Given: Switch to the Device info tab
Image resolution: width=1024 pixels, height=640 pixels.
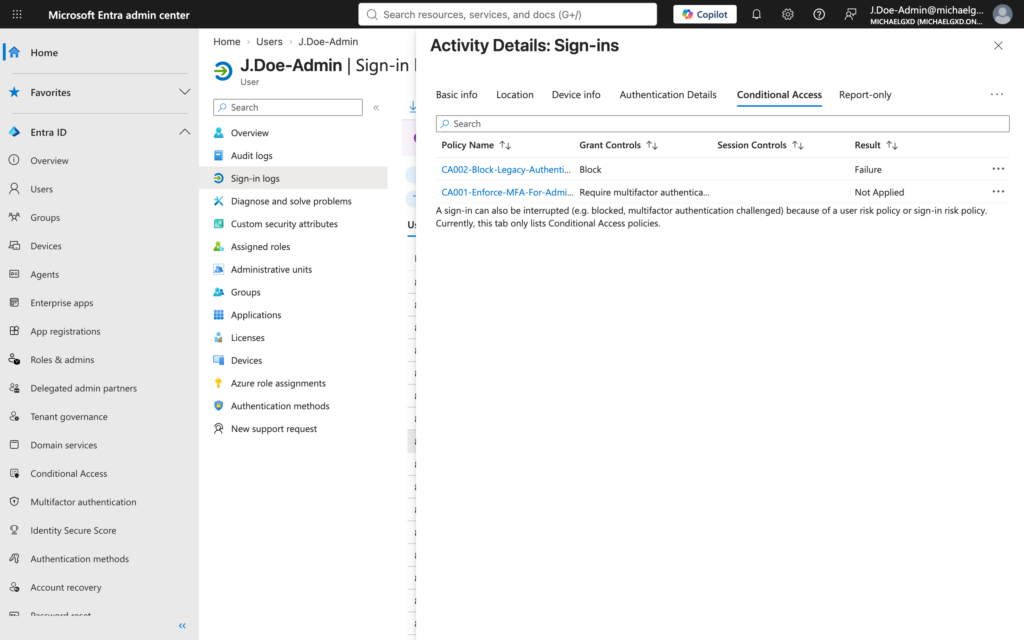Looking at the screenshot, I should (x=576, y=95).
